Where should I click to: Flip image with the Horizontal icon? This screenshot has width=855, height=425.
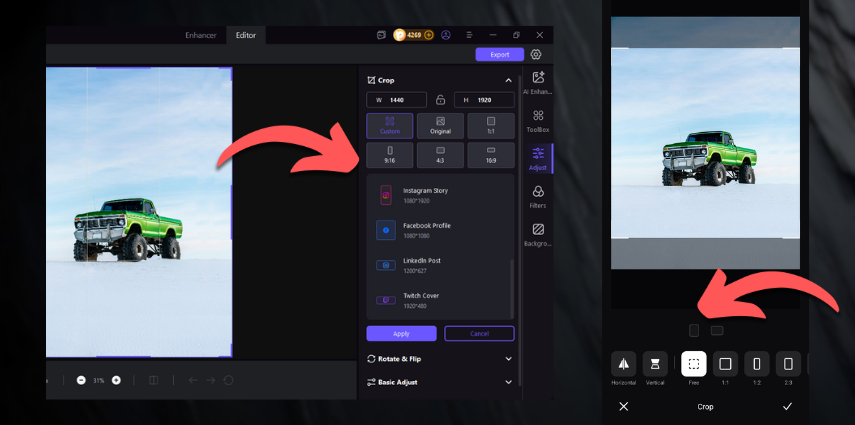coord(624,364)
